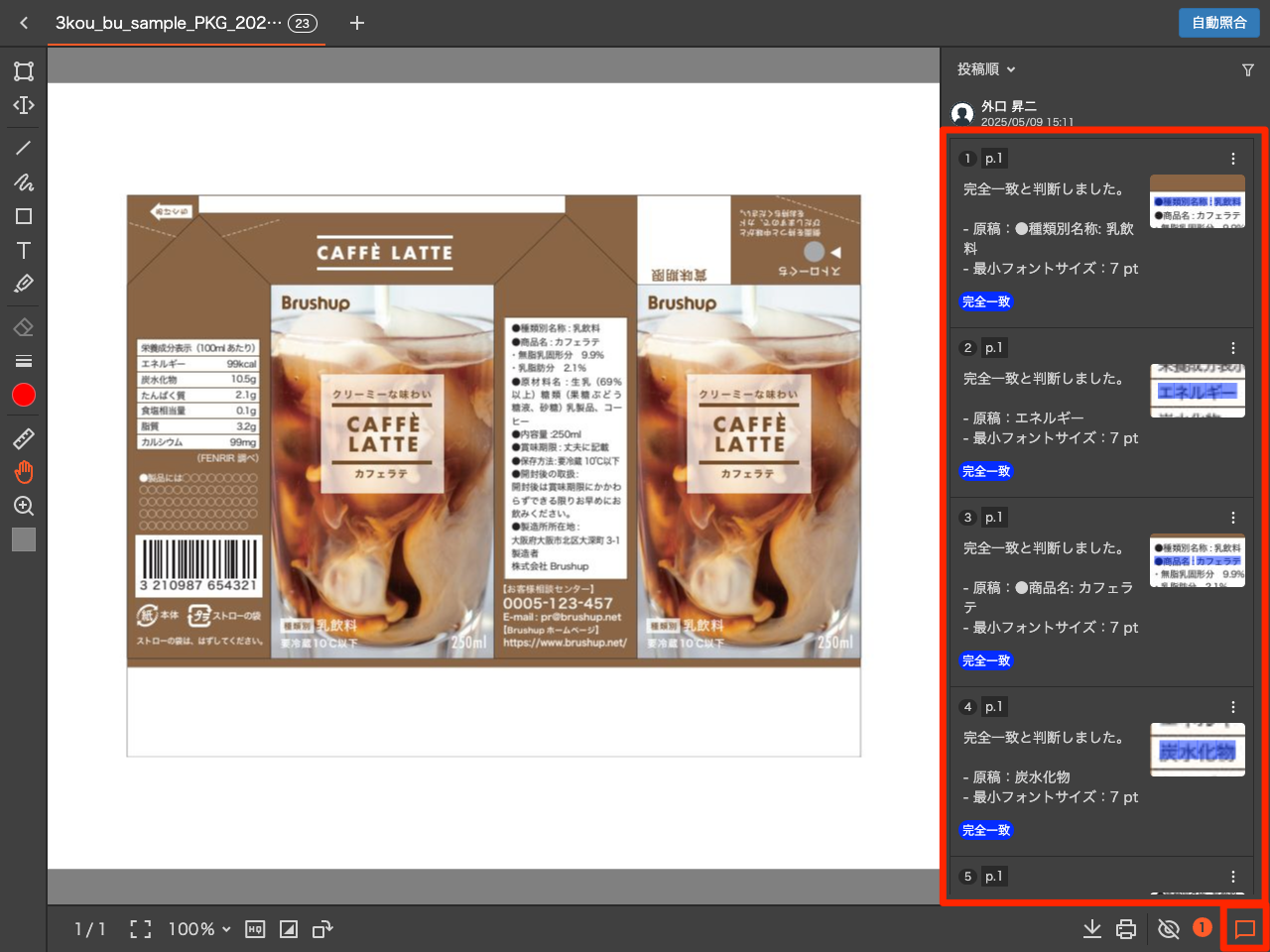Open the options menu for comment 4
Viewport: 1270px width, 952px height.
tap(1233, 707)
